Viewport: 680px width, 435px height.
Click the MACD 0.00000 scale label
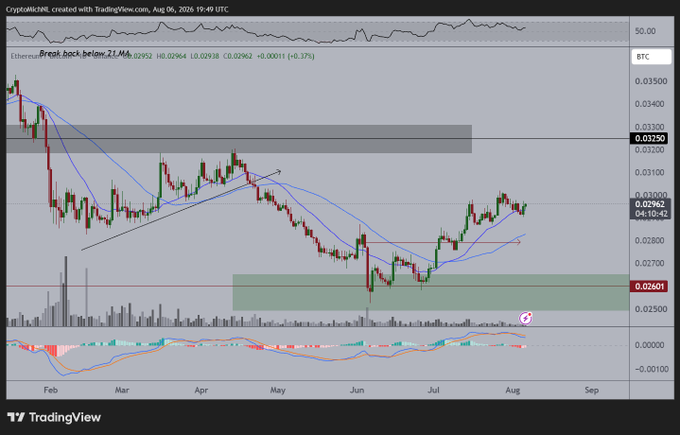coord(649,345)
